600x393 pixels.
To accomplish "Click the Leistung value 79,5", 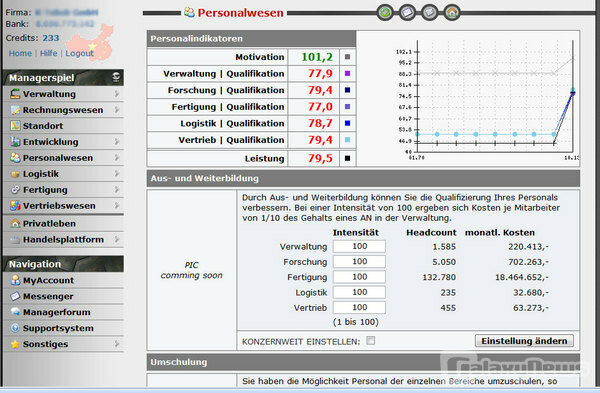I will pyautogui.click(x=320, y=158).
